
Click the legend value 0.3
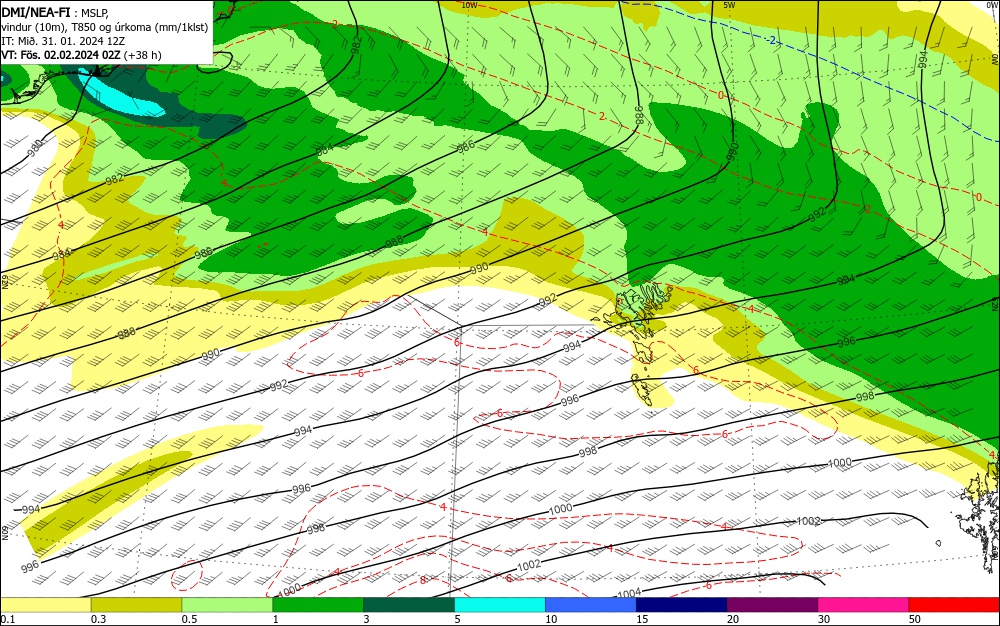[98, 619]
